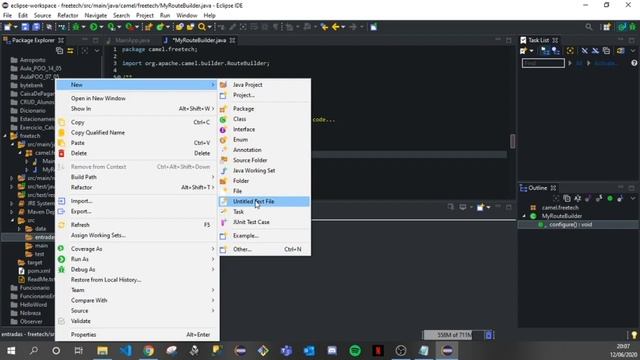
Task: Open Outline view menu chevron
Action: (633, 198)
